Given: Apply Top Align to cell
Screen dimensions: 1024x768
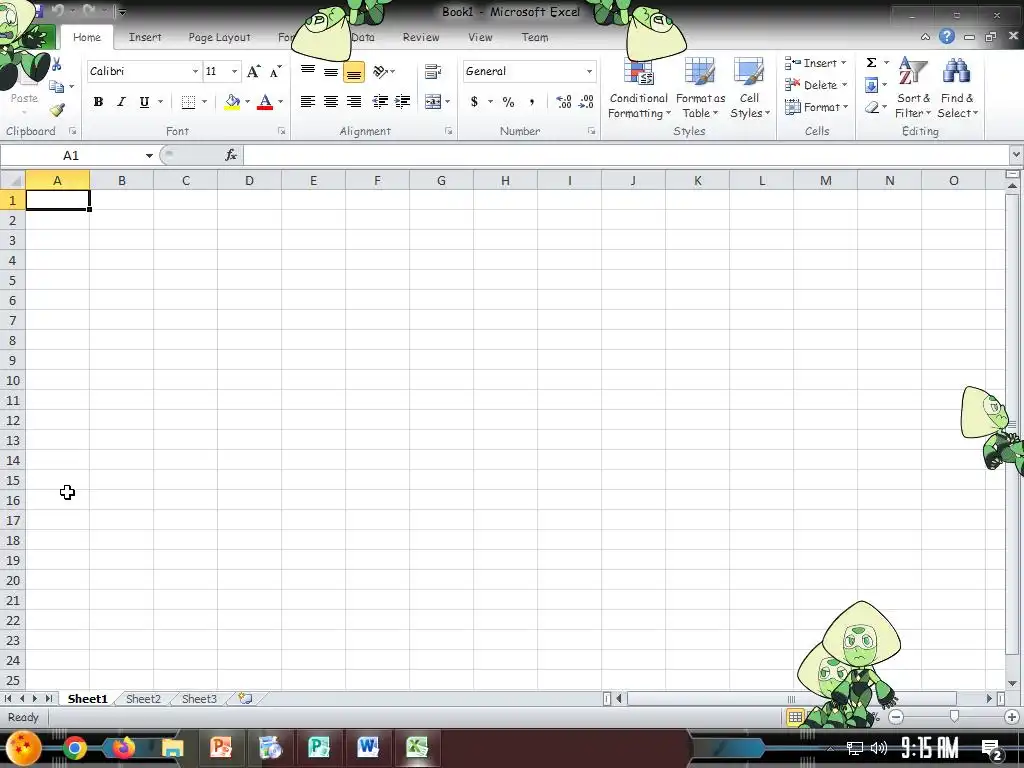Looking at the screenshot, I should tap(308, 71).
